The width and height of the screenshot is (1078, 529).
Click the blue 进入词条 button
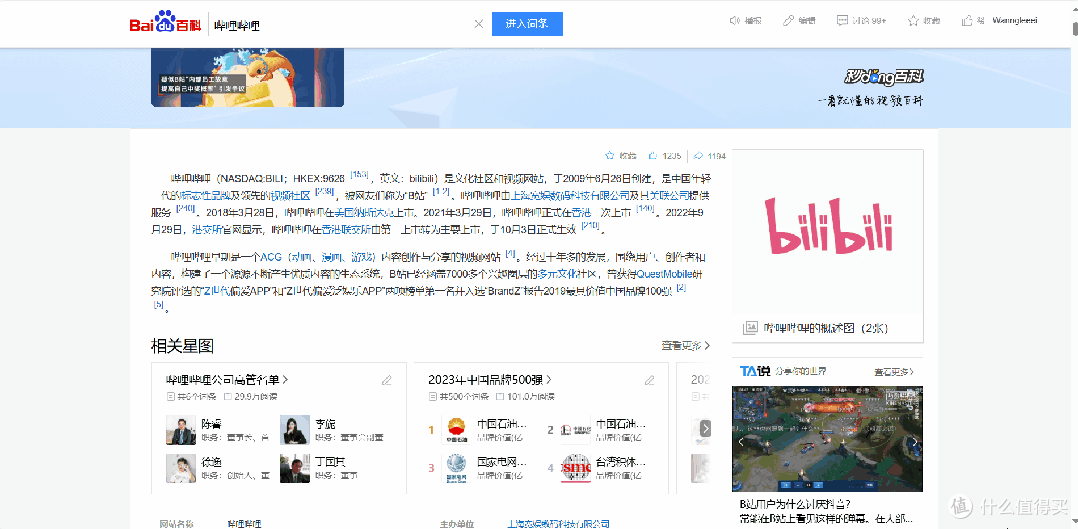point(527,23)
